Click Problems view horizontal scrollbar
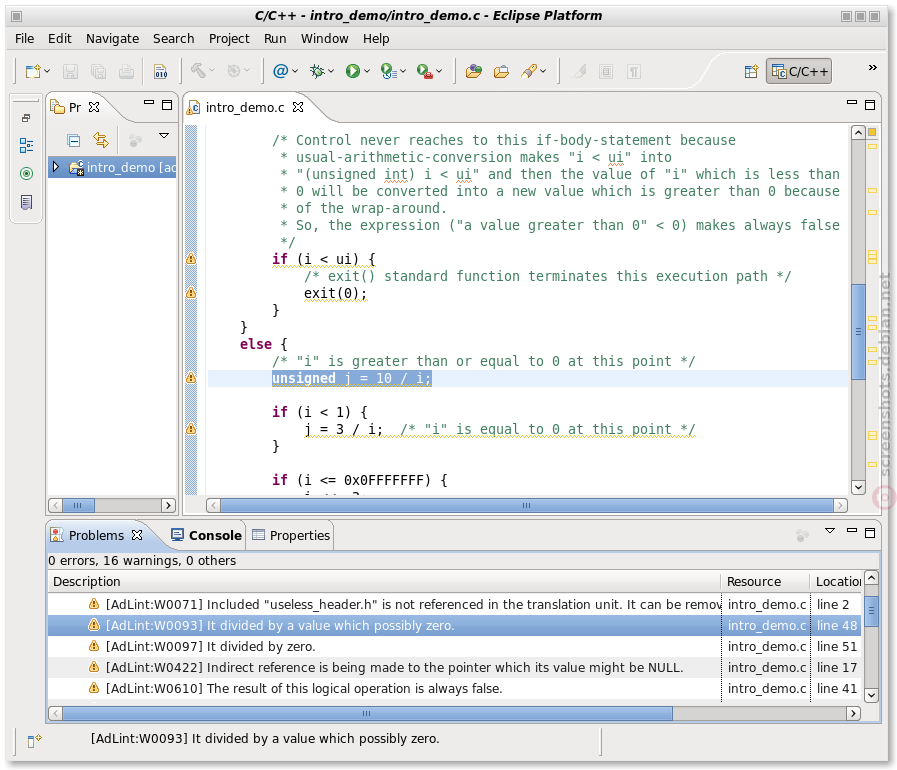 coord(367,713)
